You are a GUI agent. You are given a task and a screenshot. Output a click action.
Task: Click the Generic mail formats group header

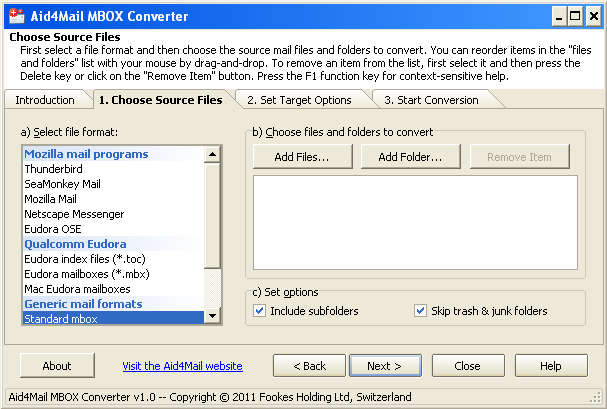pos(113,304)
